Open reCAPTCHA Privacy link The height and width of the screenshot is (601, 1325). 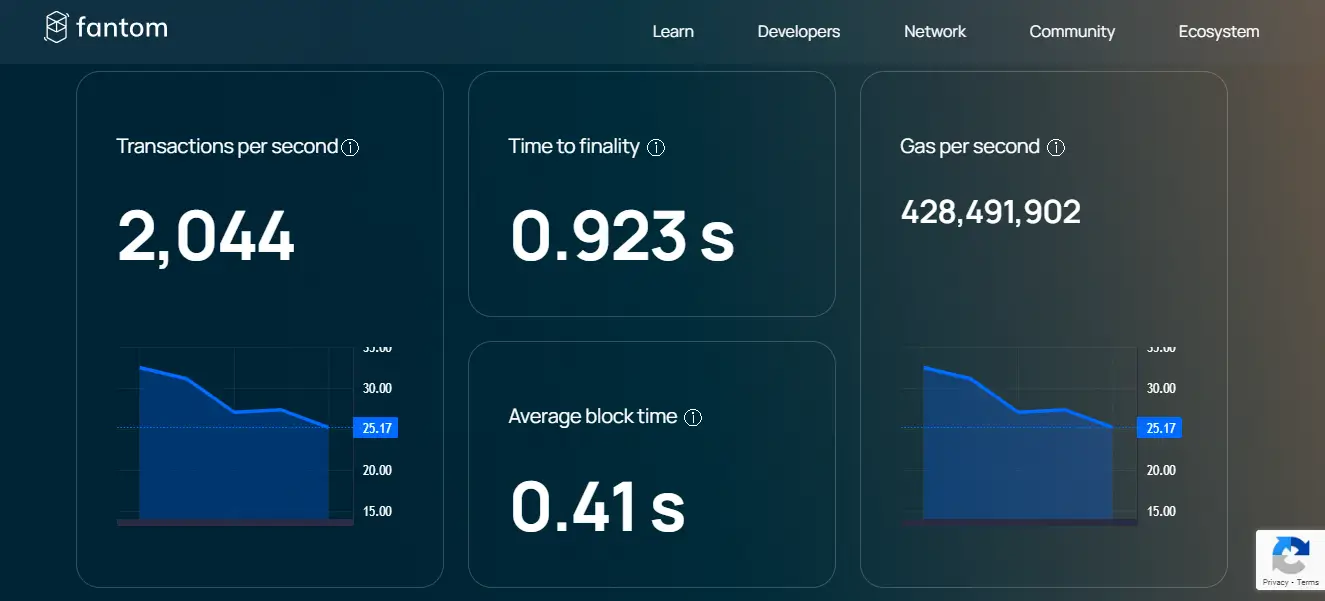click(1275, 582)
